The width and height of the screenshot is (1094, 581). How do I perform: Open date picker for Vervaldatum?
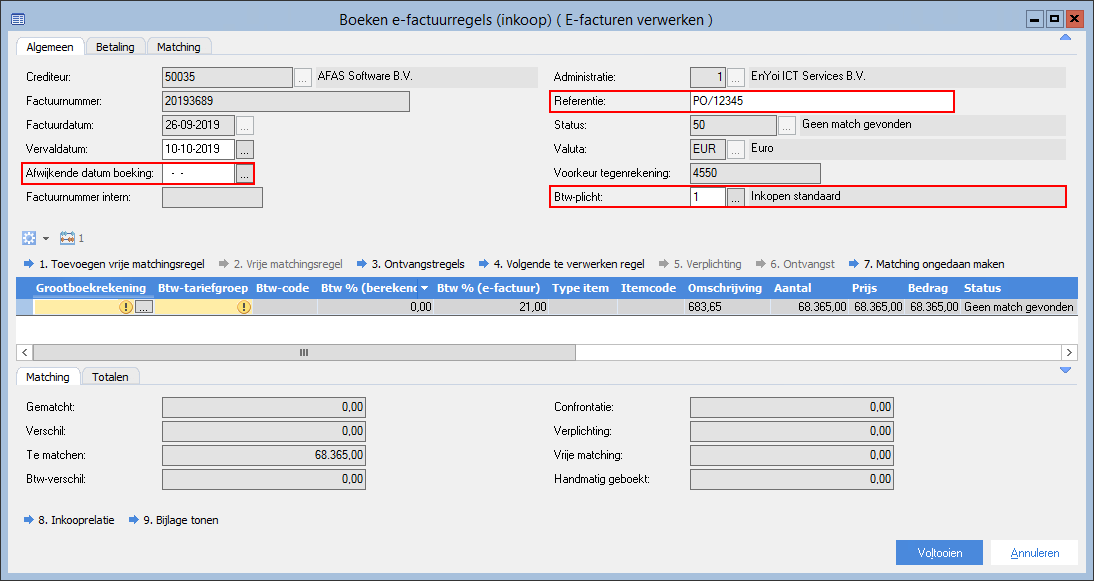coord(245,149)
